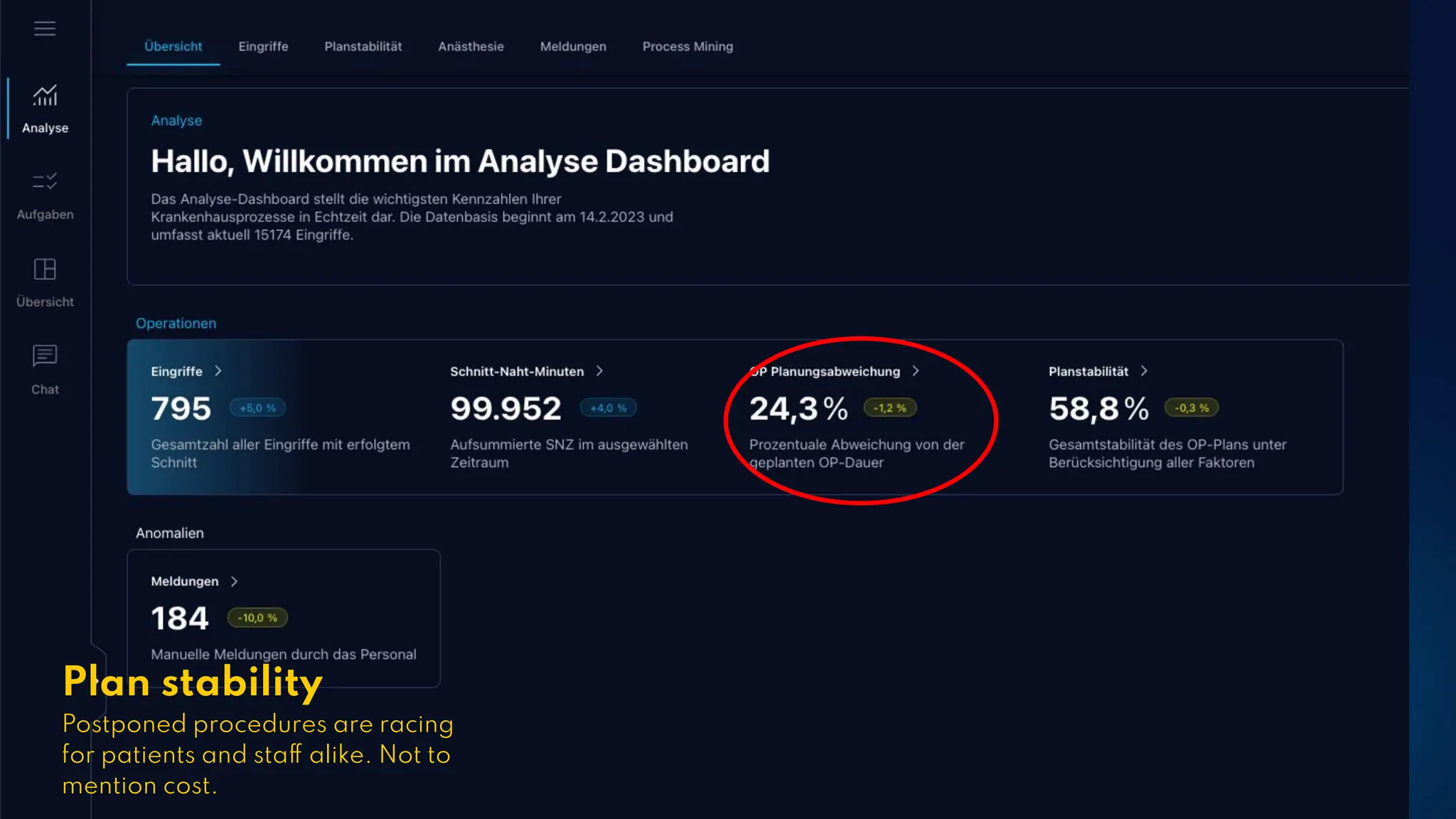Screen dimensions: 1456x819
Task: Expand chevron beside Schnitt-Naht-Minuten
Action: pos(599,371)
